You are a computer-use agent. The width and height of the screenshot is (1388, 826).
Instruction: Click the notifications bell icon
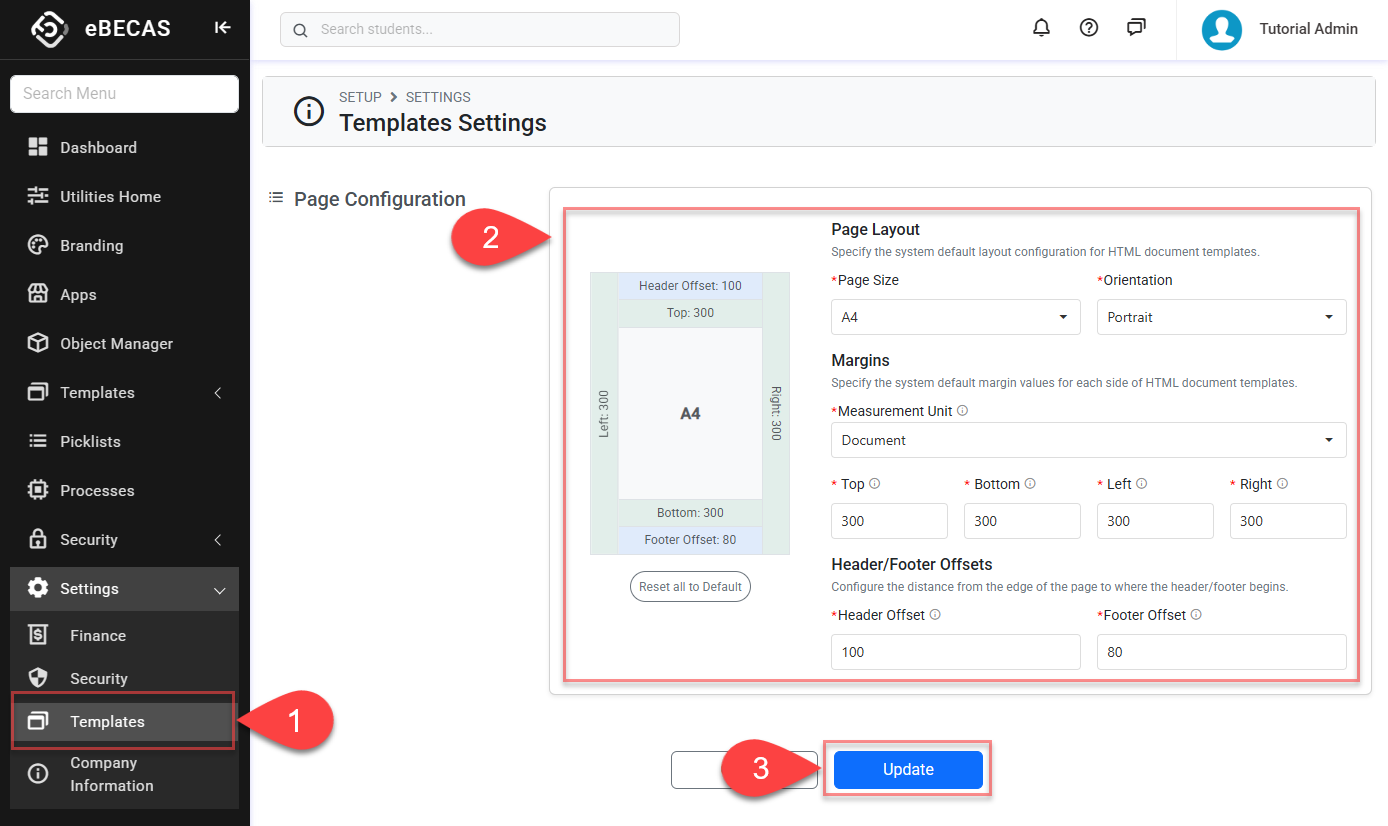pos(1041,28)
